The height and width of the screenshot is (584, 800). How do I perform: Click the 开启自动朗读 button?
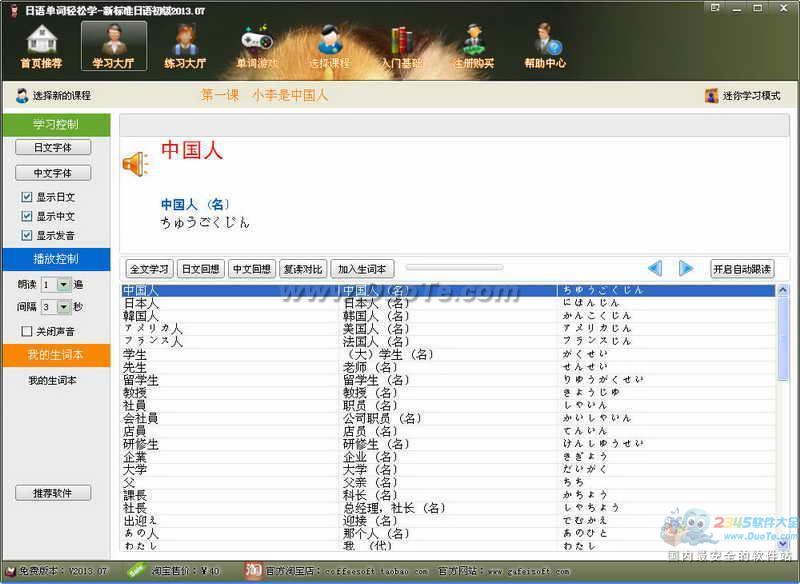click(x=742, y=269)
